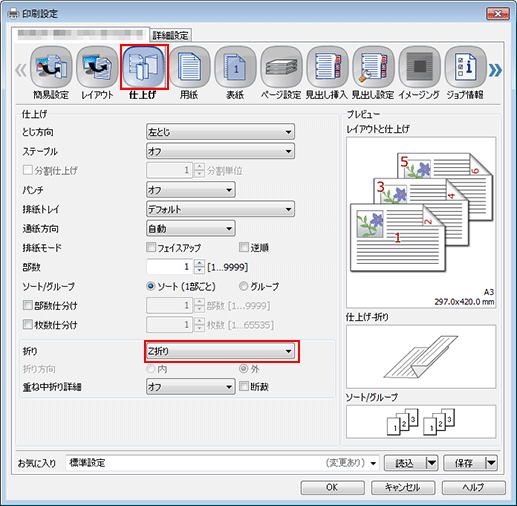Image resolution: width=517 pixels, height=506 pixels.
Task: Open the ステープル dropdown
Action: pyautogui.click(x=220, y=152)
